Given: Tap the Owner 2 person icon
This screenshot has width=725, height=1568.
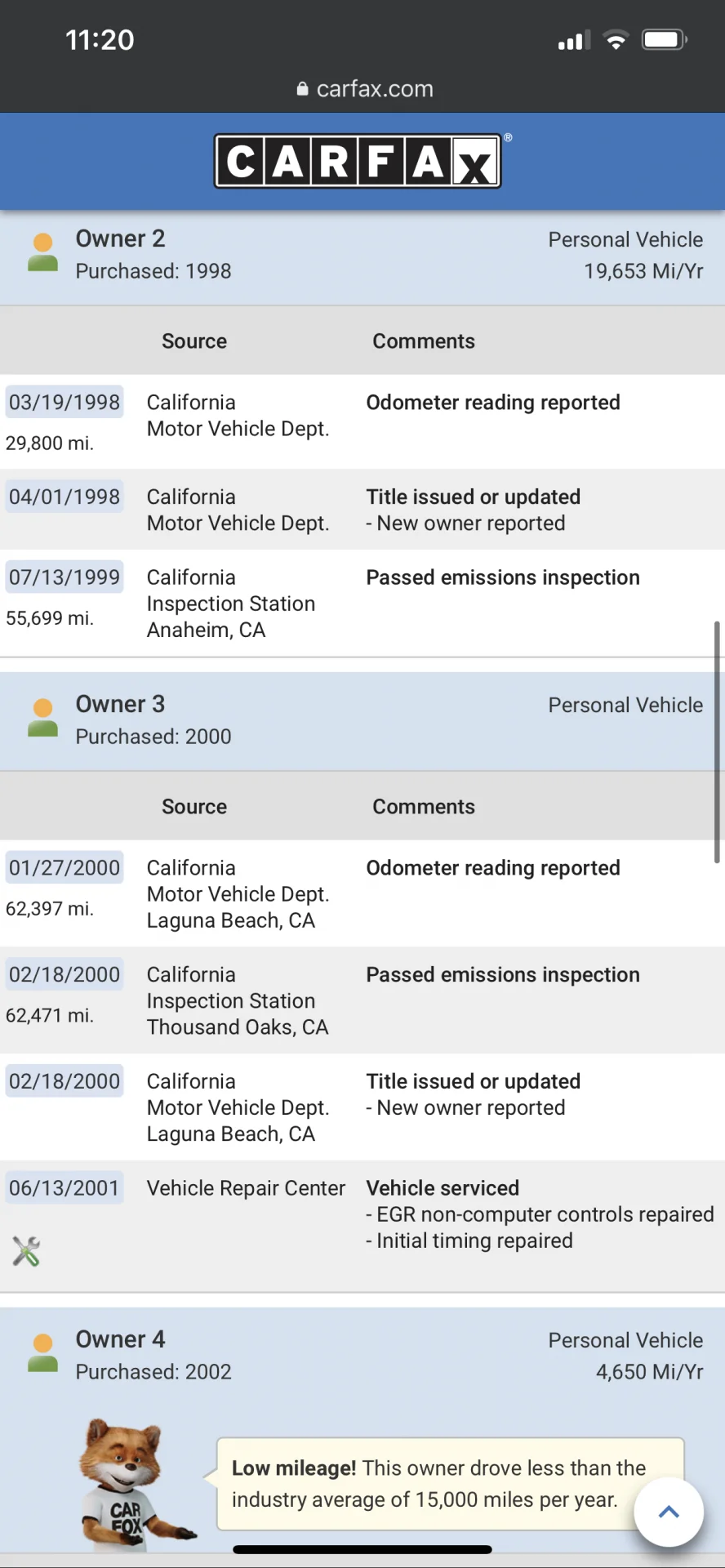Looking at the screenshot, I should click(x=43, y=252).
